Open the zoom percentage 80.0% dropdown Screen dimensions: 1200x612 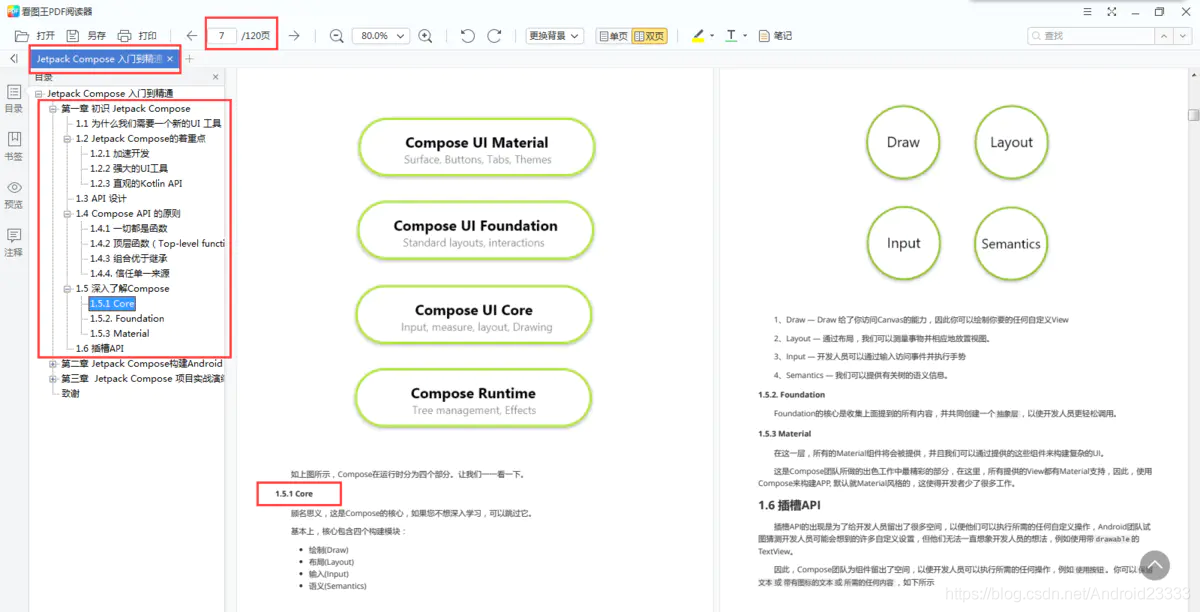pyautogui.click(x=381, y=36)
